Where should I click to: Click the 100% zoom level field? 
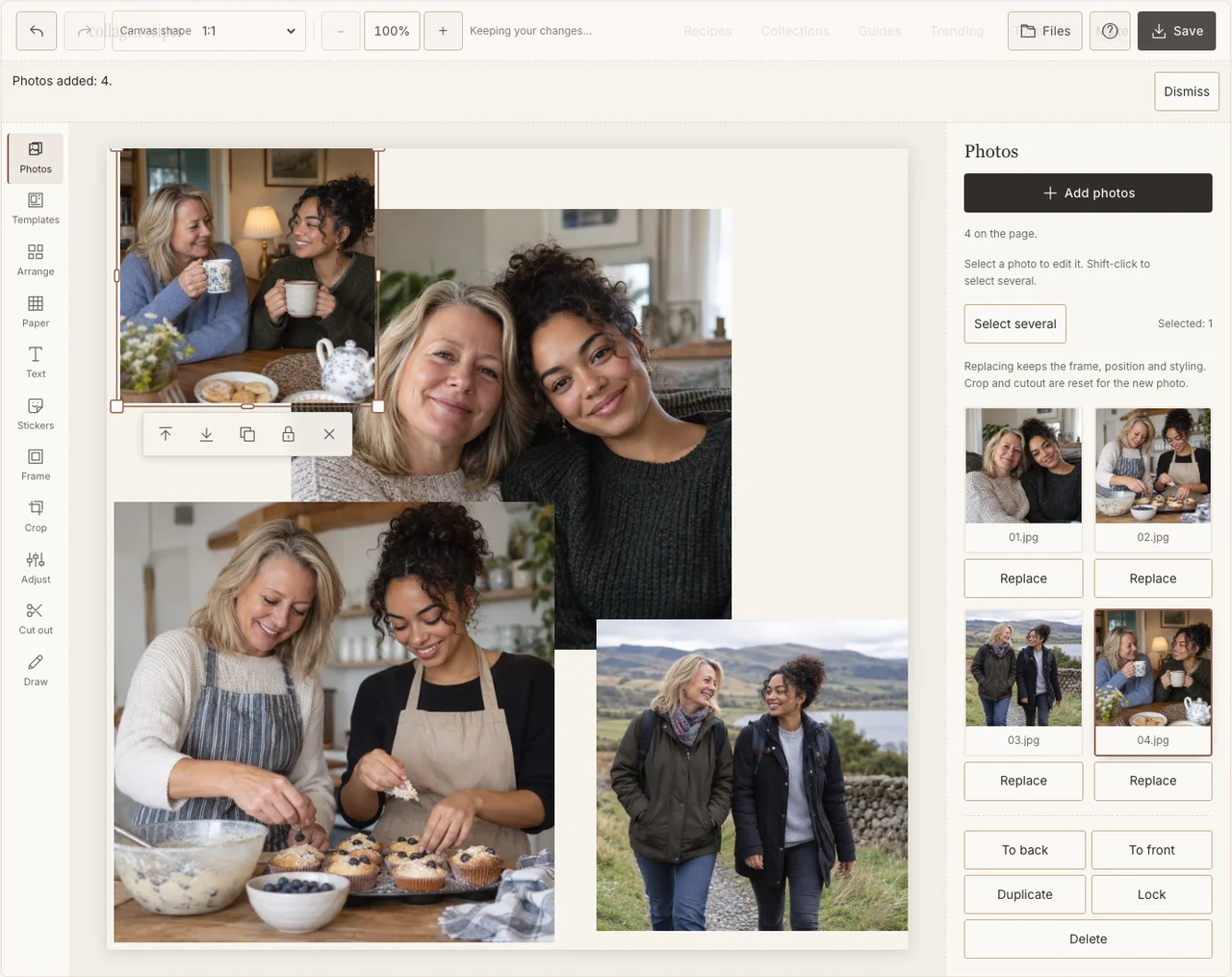pyautogui.click(x=392, y=31)
